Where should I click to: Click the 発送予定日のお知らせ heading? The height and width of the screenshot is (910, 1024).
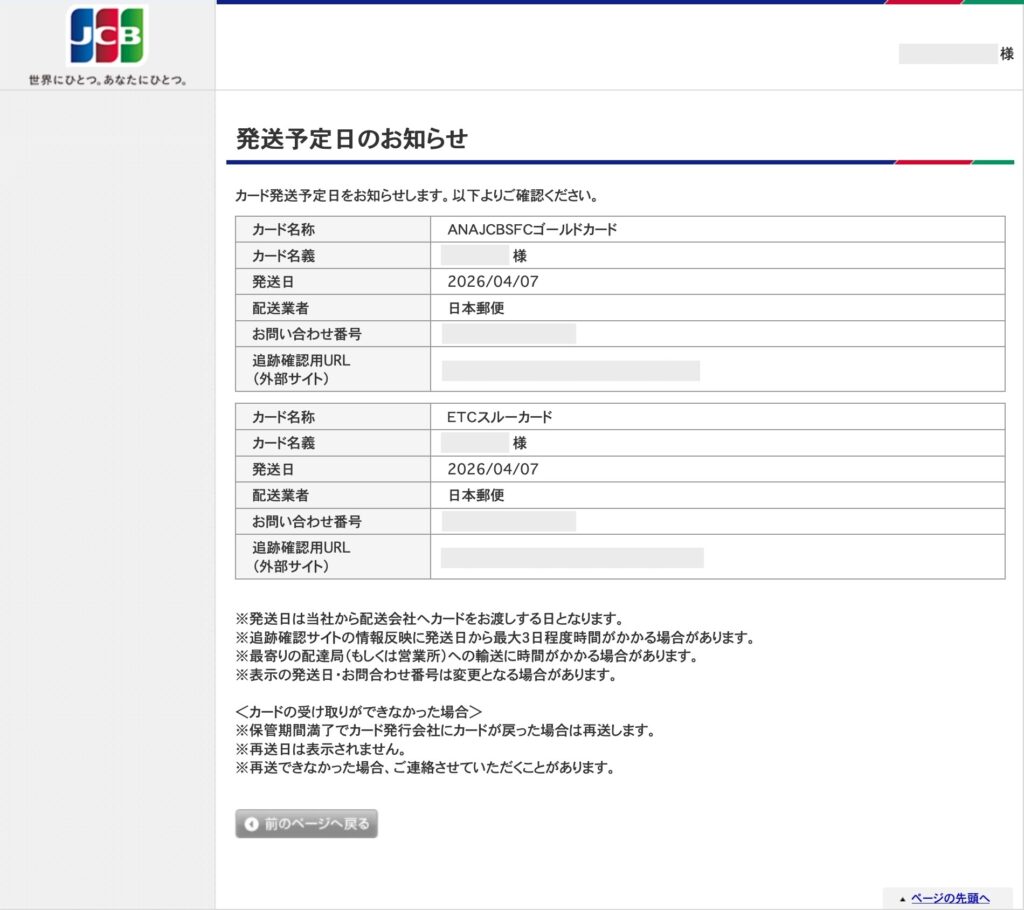point(351,138)
